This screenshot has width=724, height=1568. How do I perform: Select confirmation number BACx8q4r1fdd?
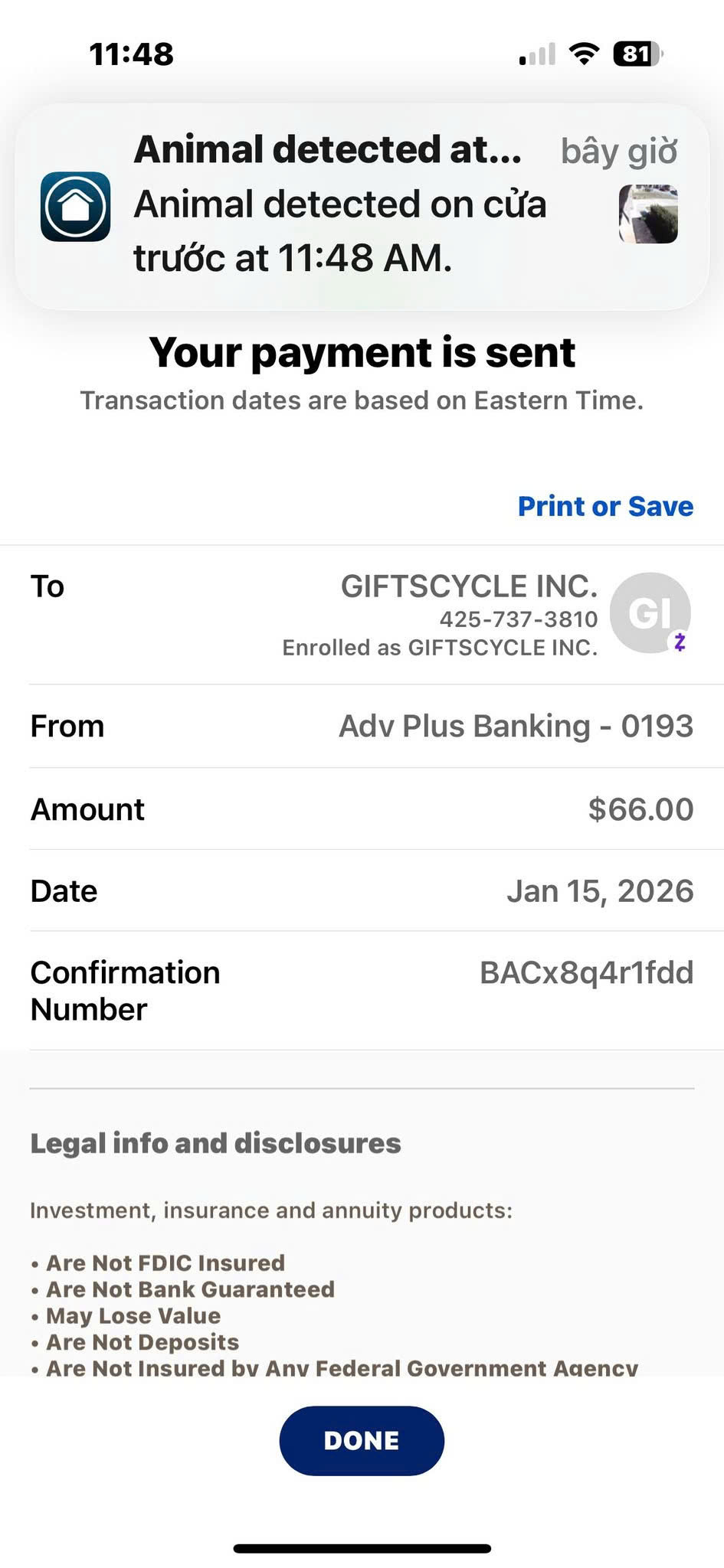[586, 973]
